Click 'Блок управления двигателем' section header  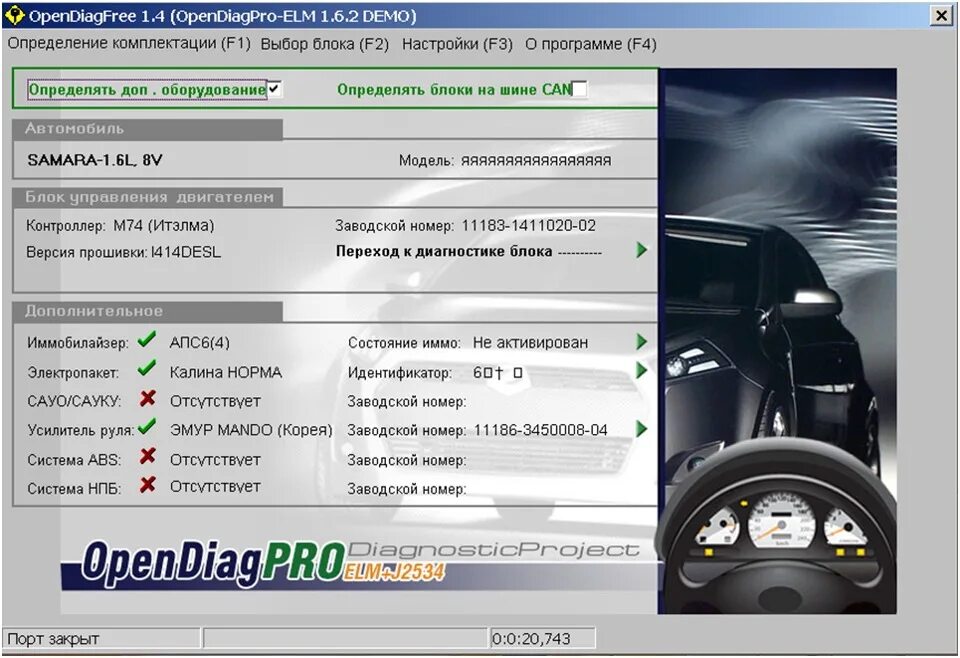tap(148, 197)
